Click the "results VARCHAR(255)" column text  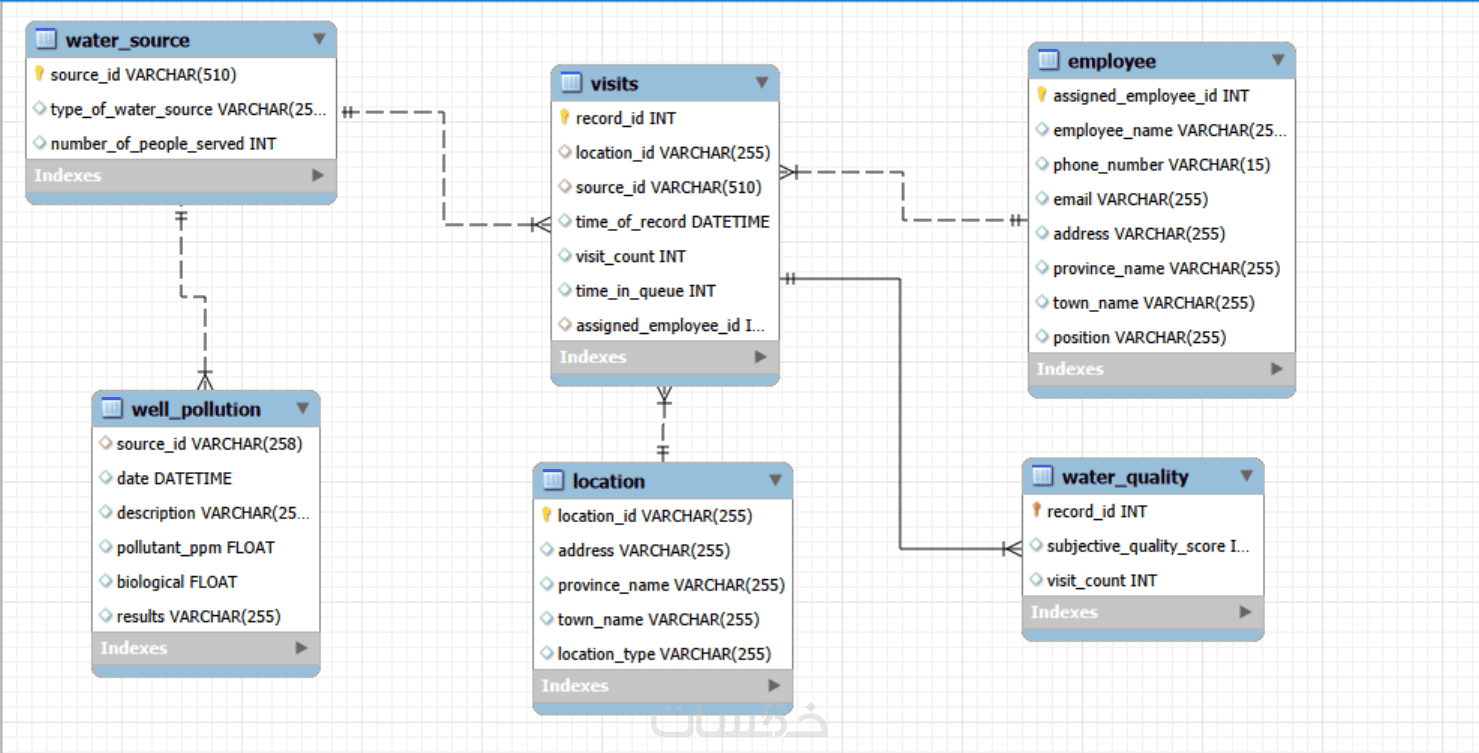pos(199,617)
